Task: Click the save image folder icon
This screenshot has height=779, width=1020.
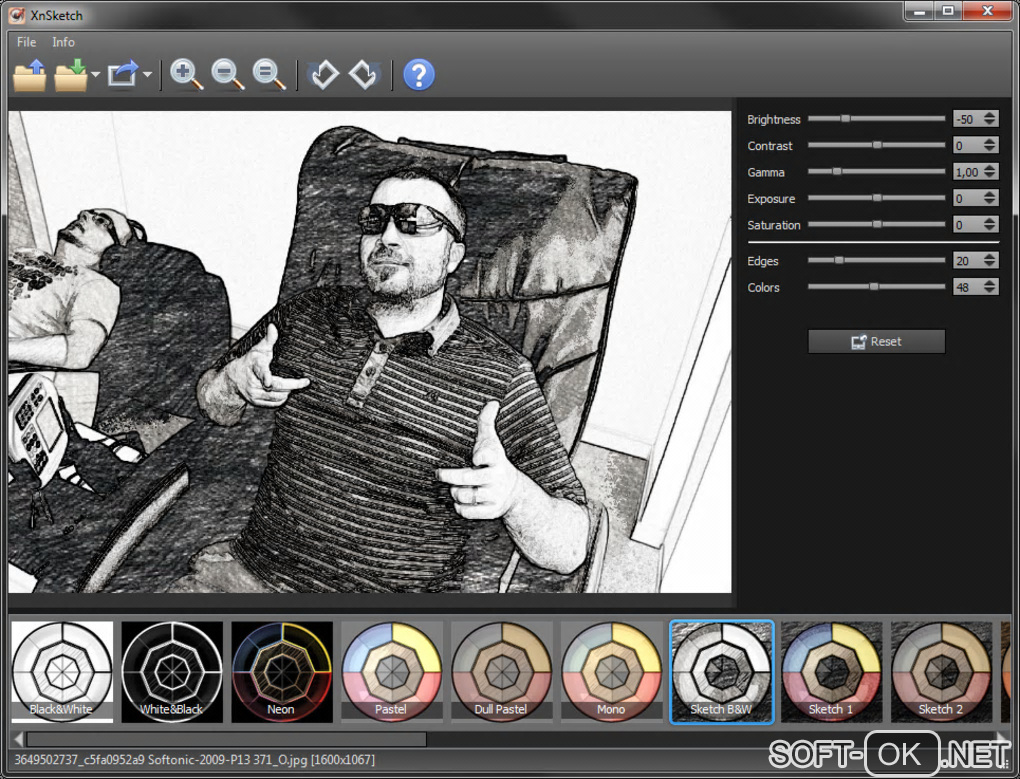Action: [x=71, y=75]
